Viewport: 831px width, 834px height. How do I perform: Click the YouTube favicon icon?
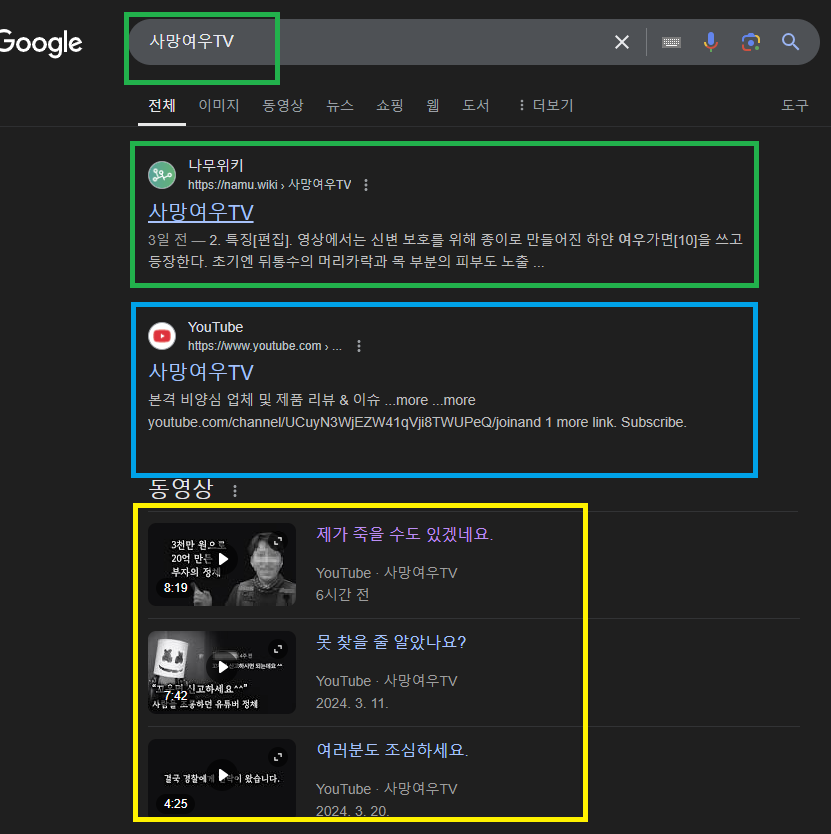click(x=162, y=336)
